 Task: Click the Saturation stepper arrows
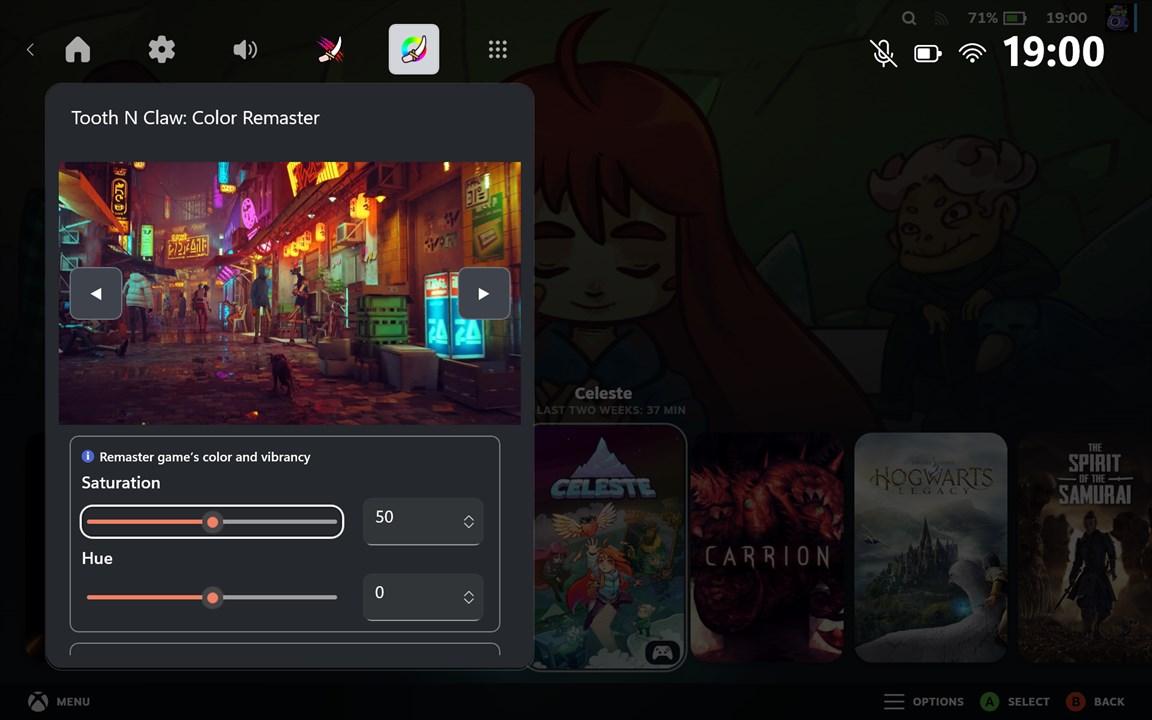[x=468, y=522]
